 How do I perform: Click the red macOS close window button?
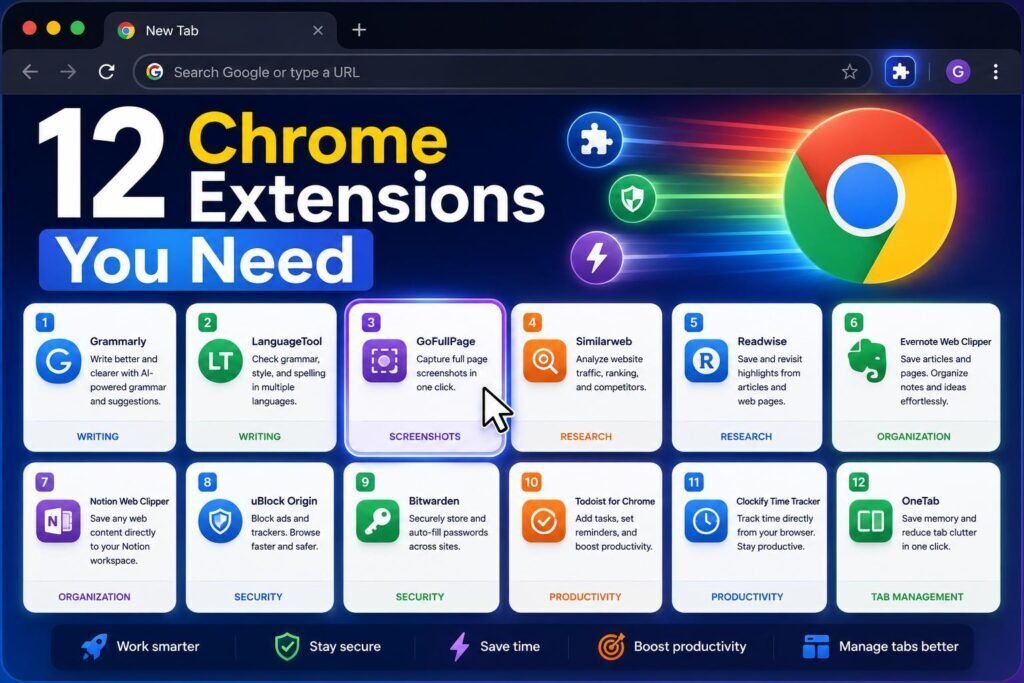coord(29,28)
